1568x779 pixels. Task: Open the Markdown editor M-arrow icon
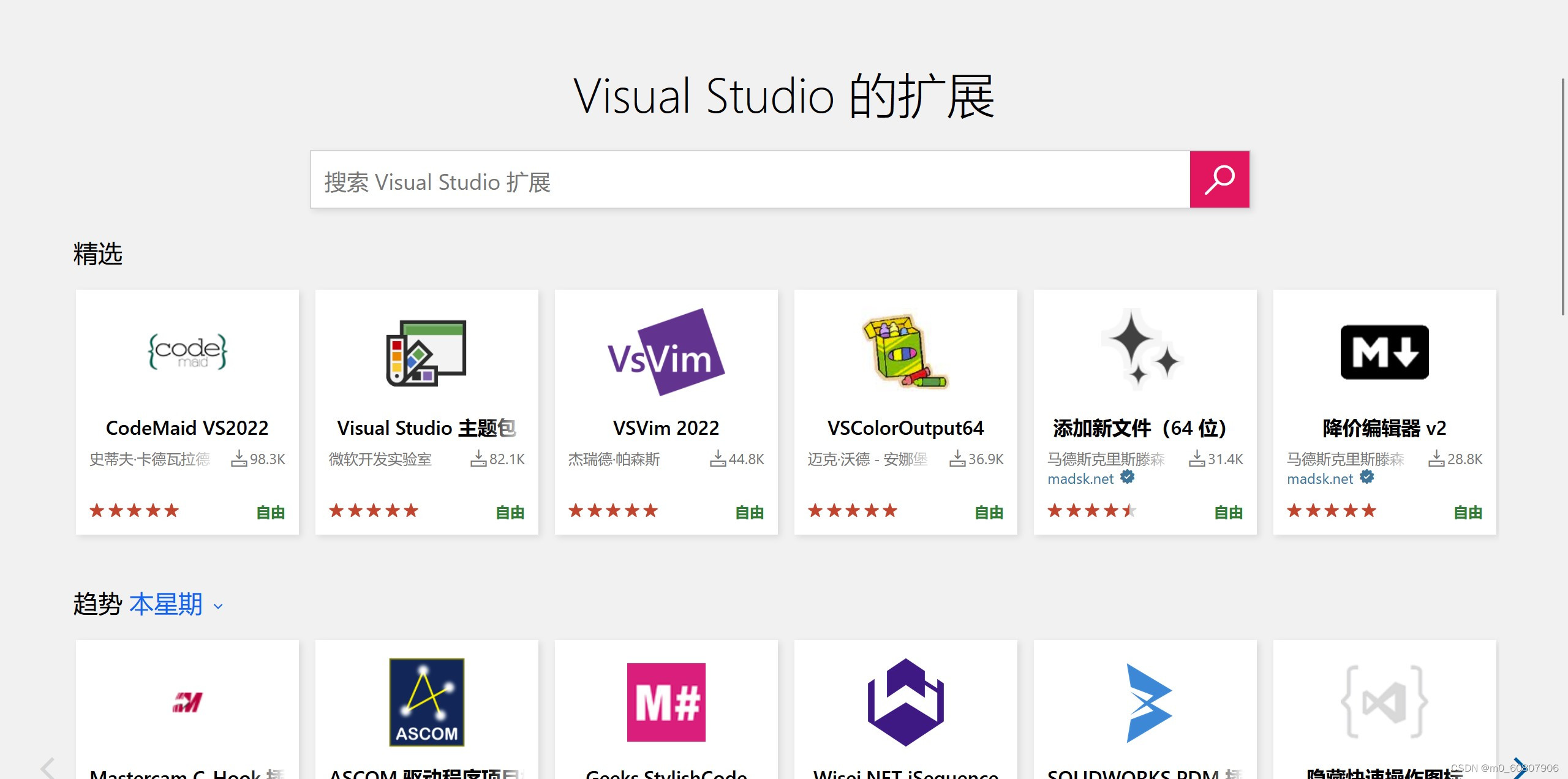1384,352
